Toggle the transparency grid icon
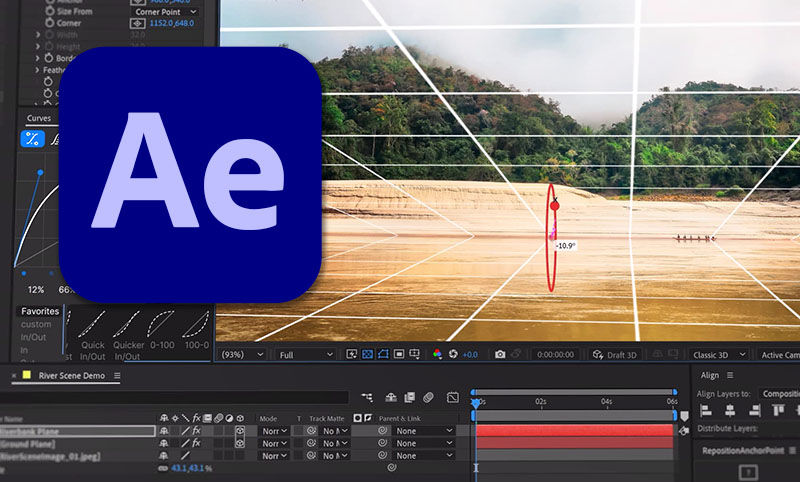 [x=368, y=354]
